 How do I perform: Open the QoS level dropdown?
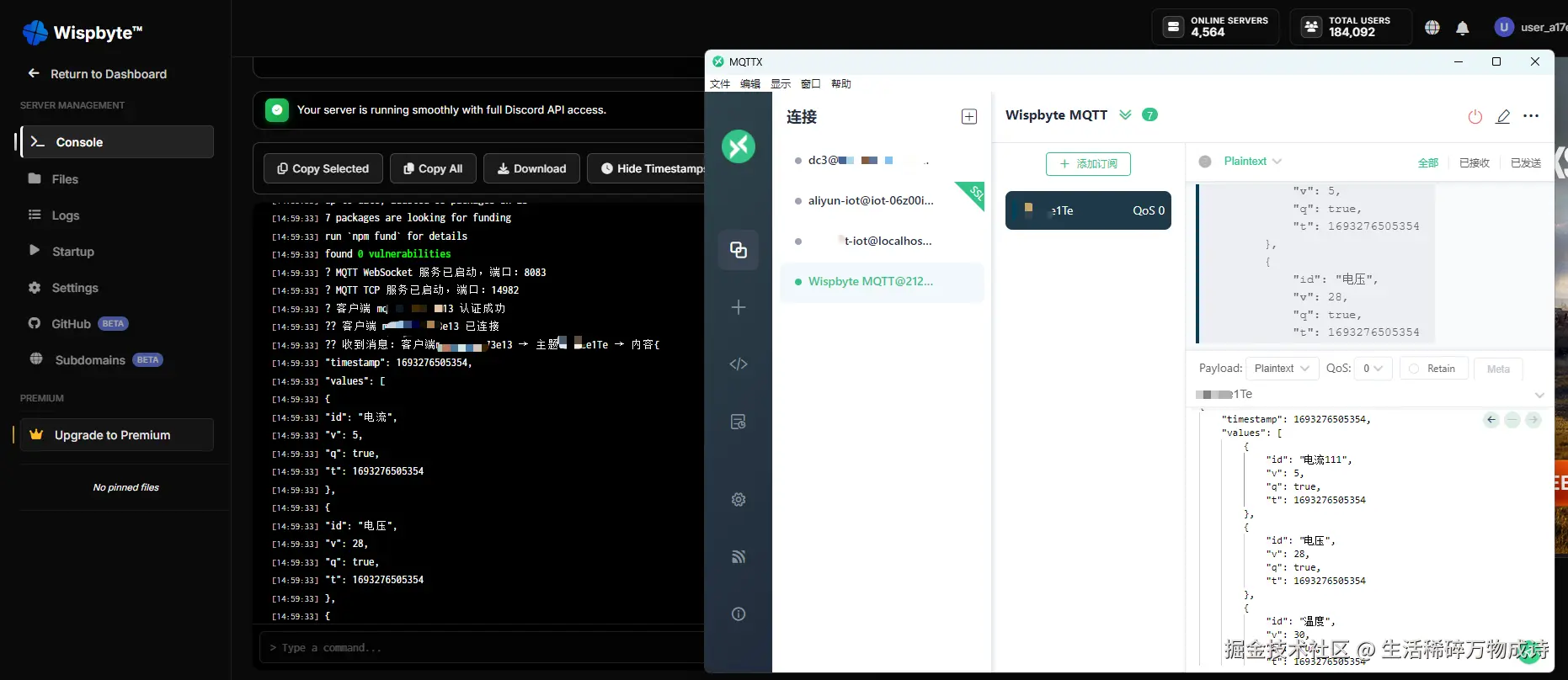[1373, 369]
